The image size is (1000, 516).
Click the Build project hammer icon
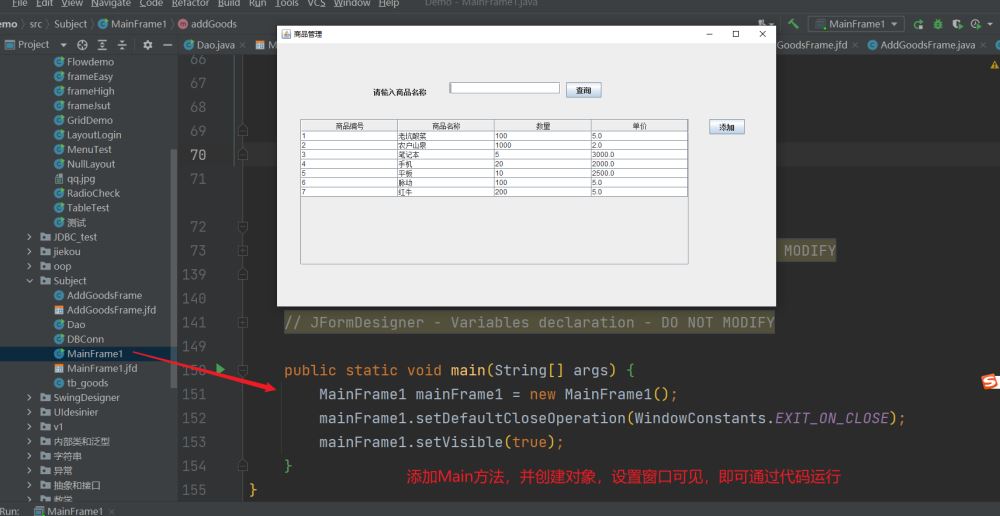click(x=793, y=24)
